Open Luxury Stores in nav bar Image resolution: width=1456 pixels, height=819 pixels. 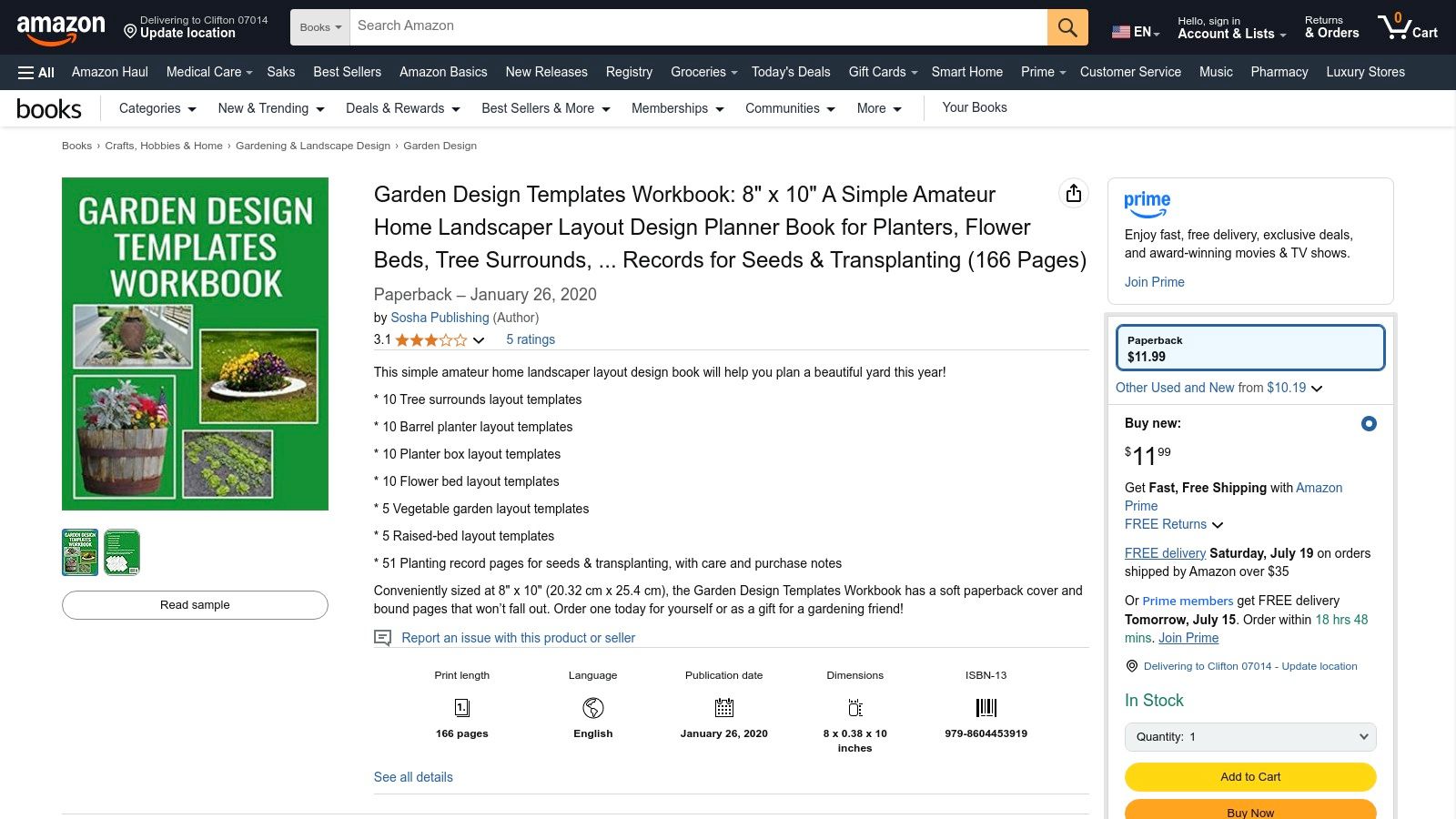[1365, 72]
